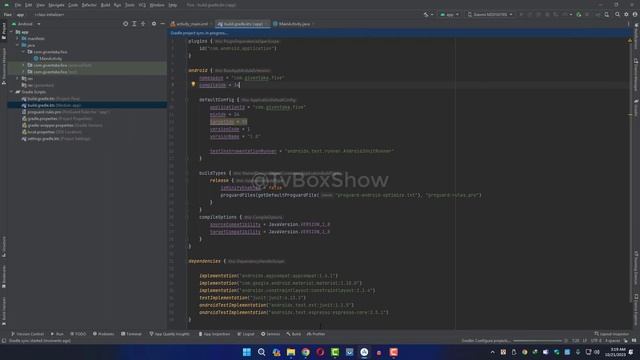Switch to the activity_main.xml editor tab

click(190, 24)
